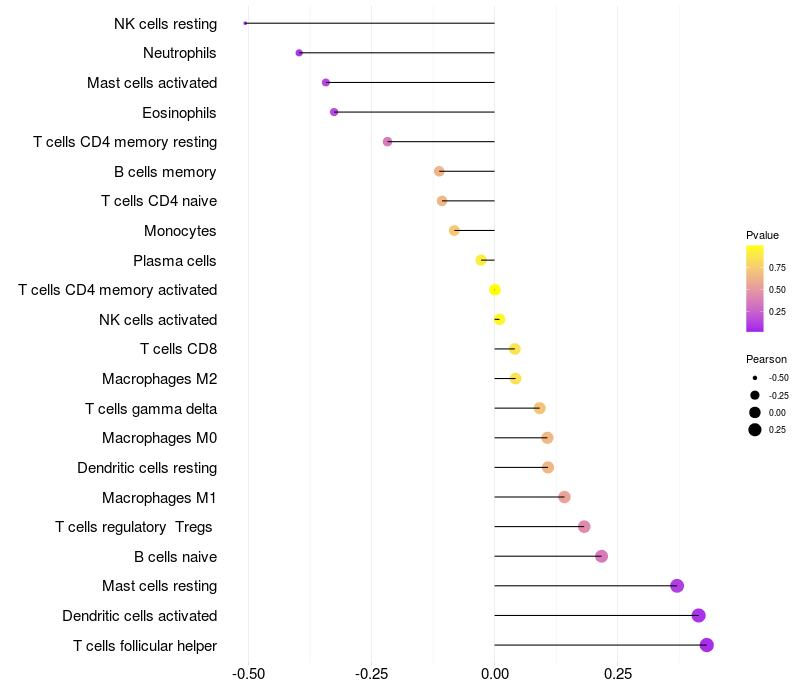Viewport: 800px width, 700px height.
Task: Click the 0.25 x-axis tick label
Action: coord(618,674)
